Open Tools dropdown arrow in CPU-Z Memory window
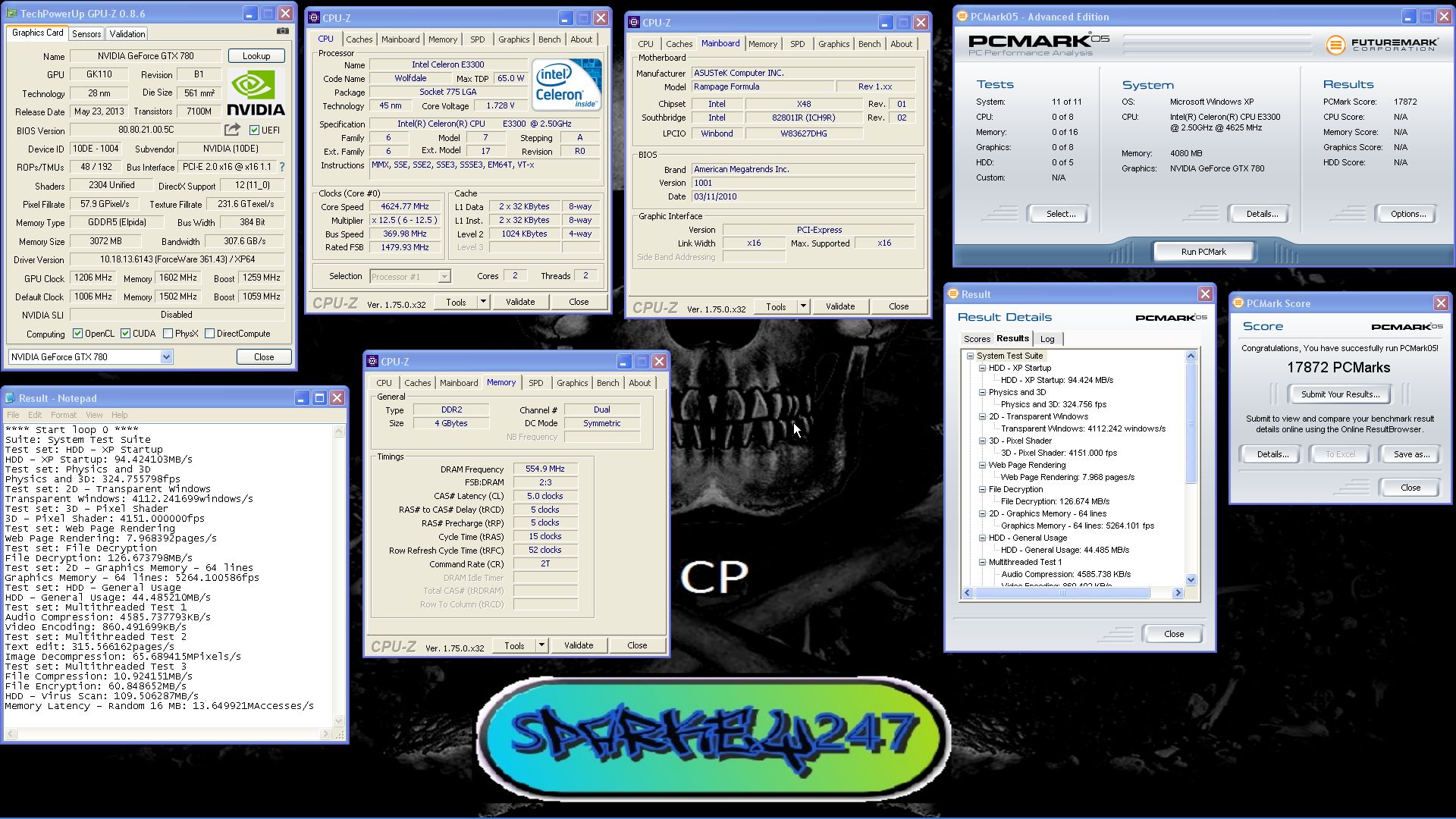 click(x=541, y=646)
